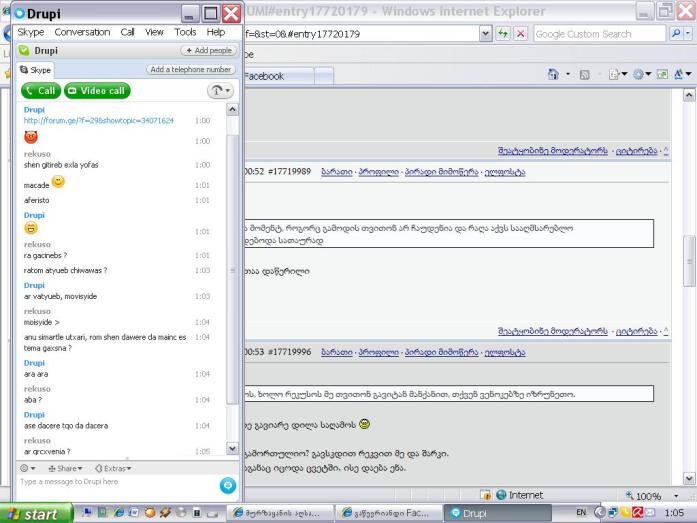This screenshot has height=523, width=697.
Task: Open the Home button dropdown arrow
Action: tap(568, 74)
